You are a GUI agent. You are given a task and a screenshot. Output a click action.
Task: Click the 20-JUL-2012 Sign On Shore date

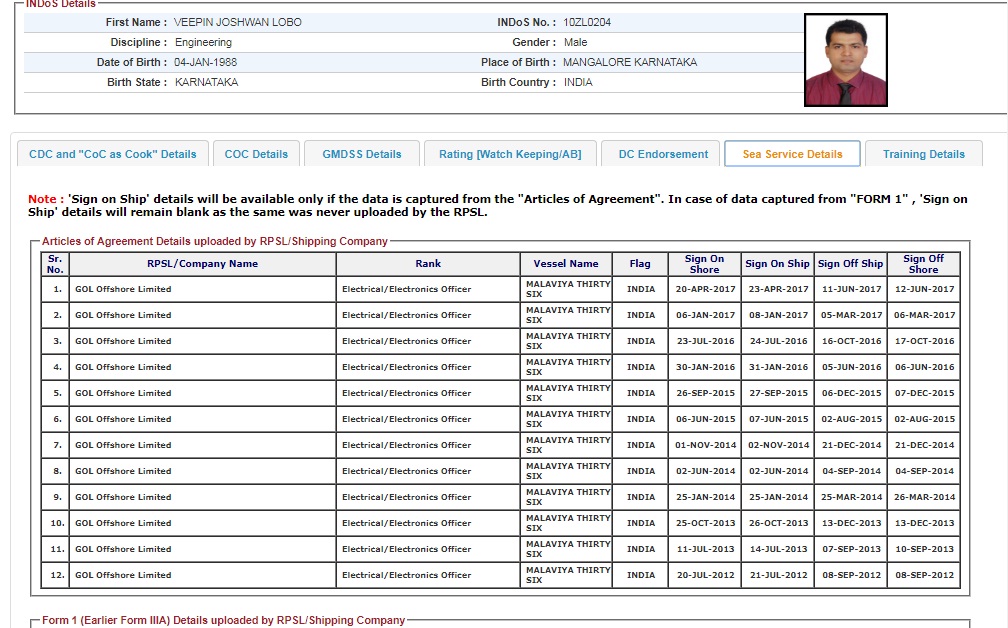705,575
